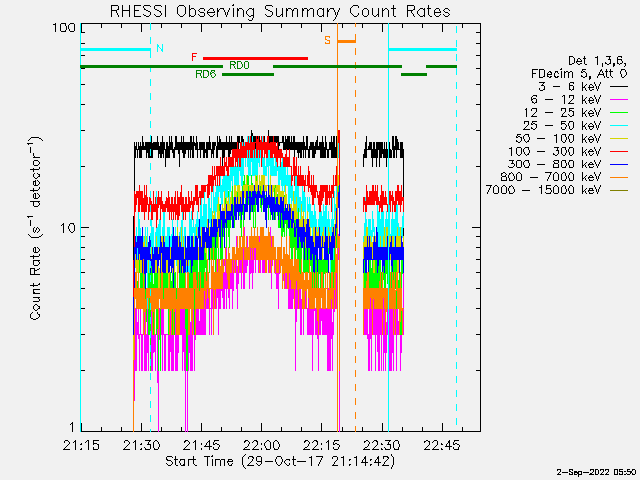Click the green RD0 flag label
Screen dimensions: 640x480
(x=239, y=65)
